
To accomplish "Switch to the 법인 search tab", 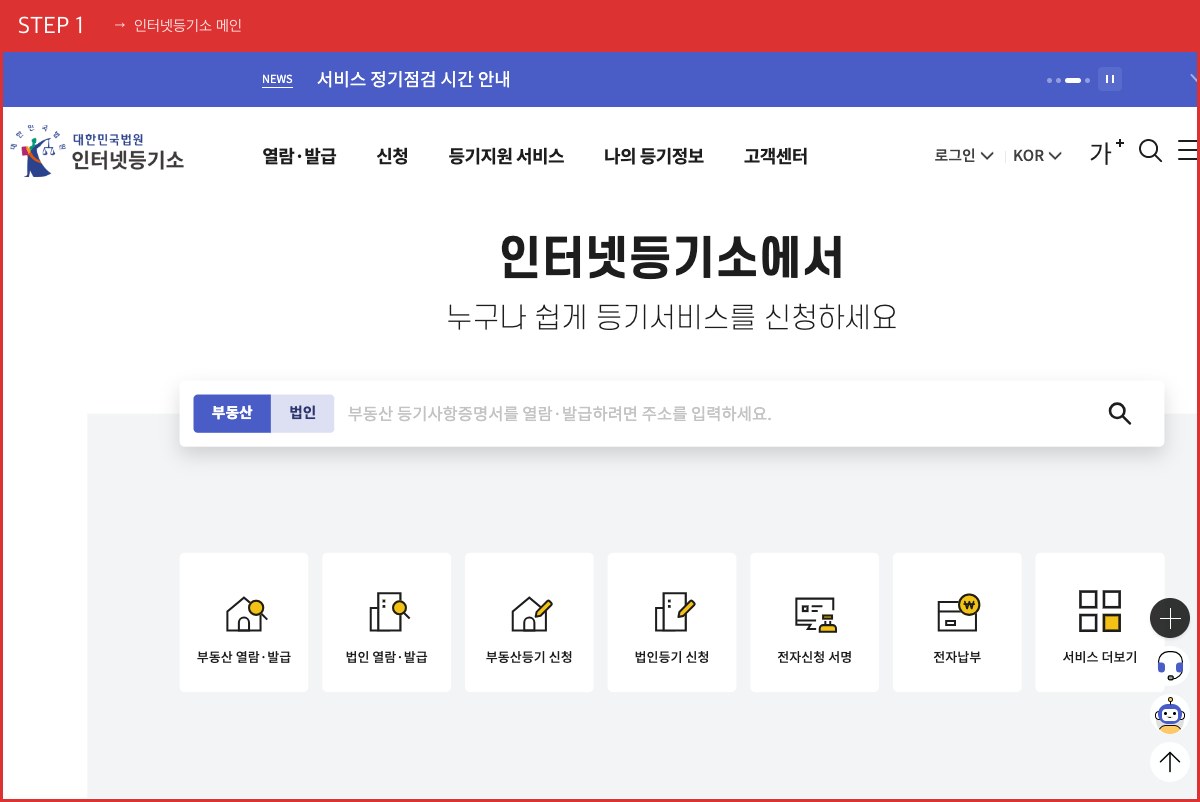I will click(x=303, y=413).
